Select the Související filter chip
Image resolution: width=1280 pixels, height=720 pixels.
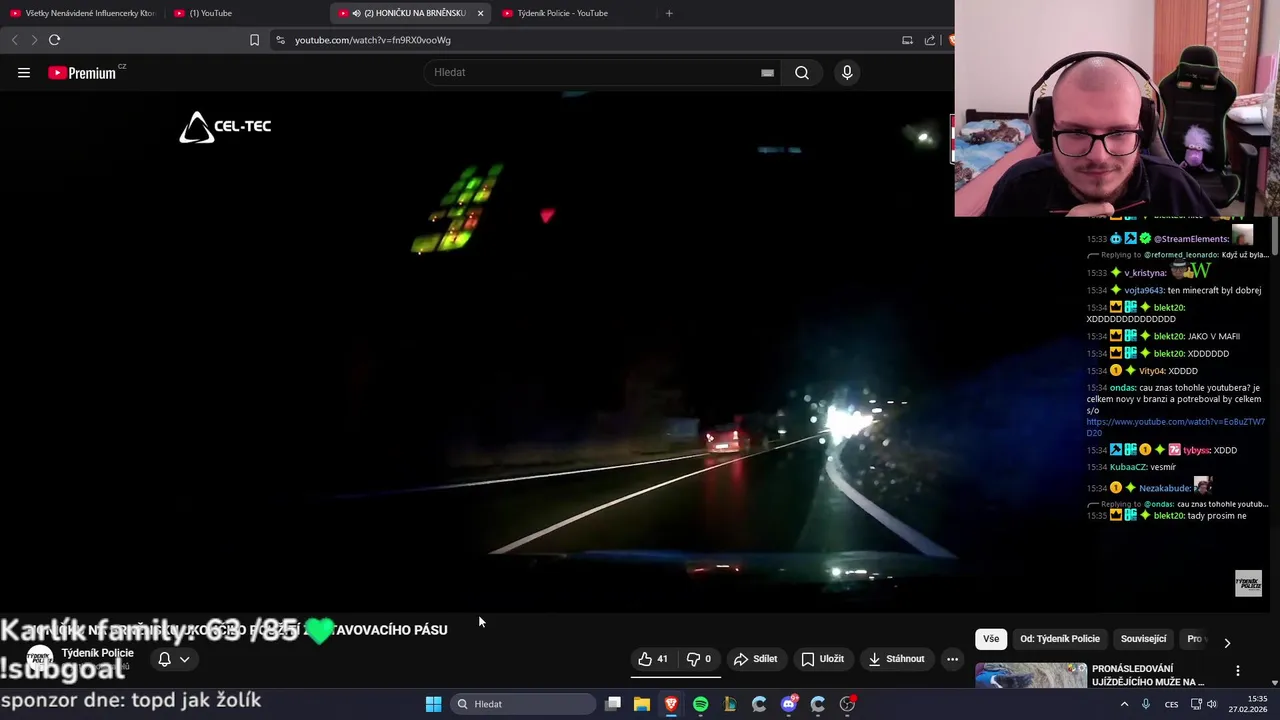pos(1143,639)
